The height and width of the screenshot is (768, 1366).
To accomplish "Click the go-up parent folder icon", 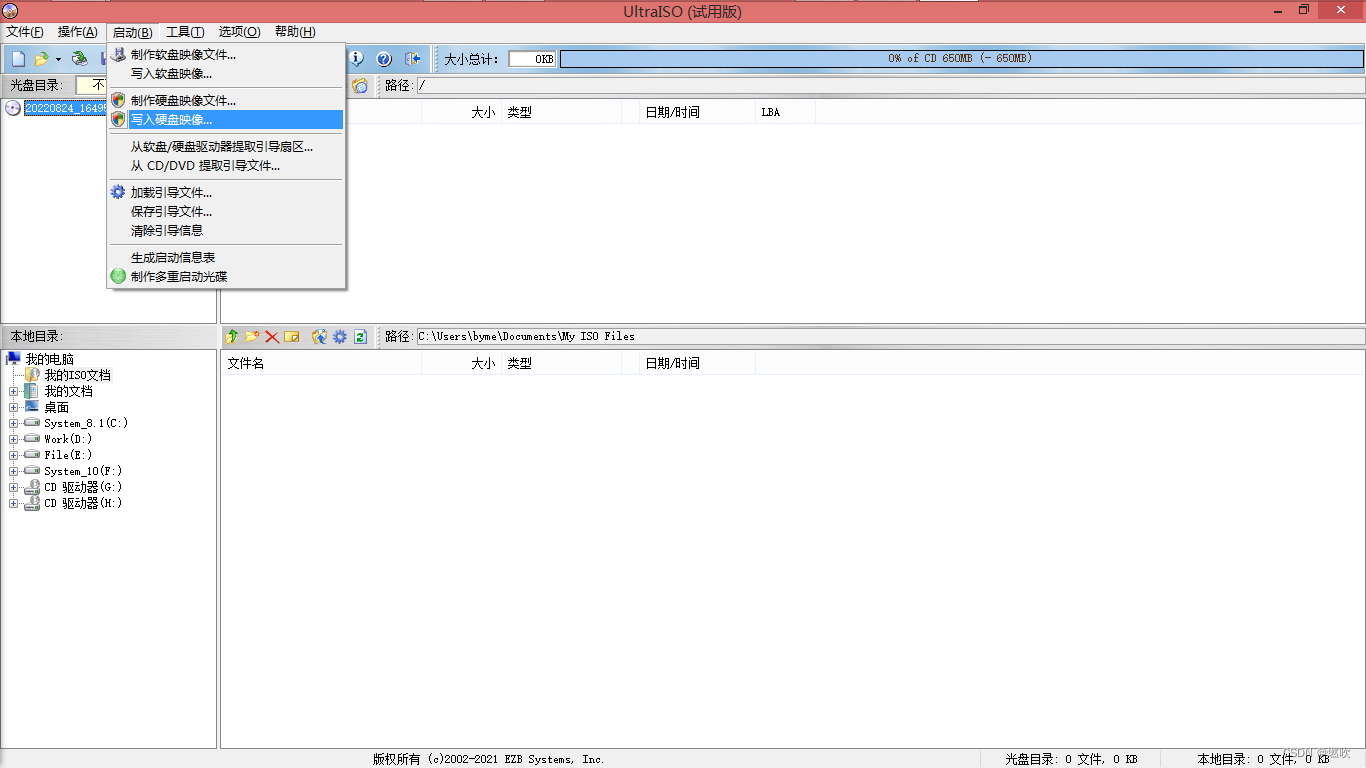I will [x=231, y=337].
